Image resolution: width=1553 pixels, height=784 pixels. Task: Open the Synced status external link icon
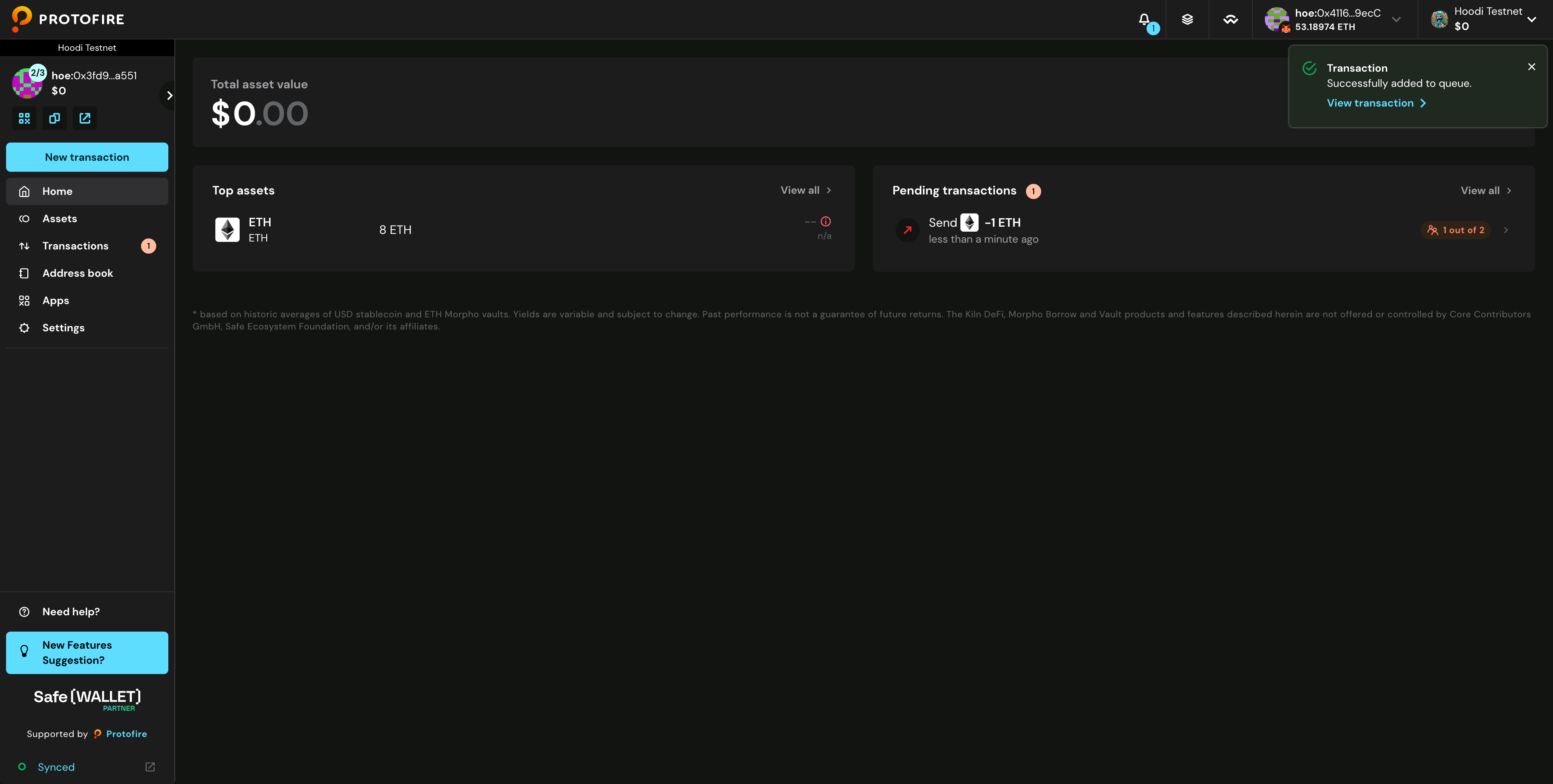click(150, 767)
